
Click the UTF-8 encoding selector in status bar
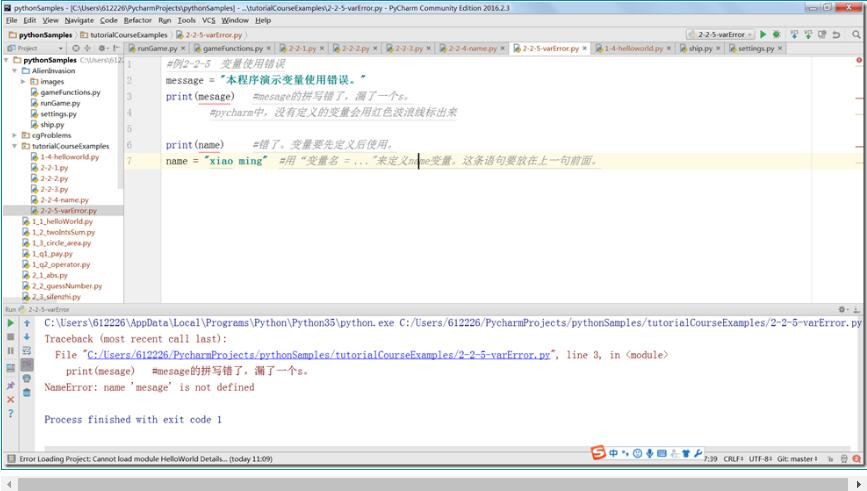coord(757,459)
